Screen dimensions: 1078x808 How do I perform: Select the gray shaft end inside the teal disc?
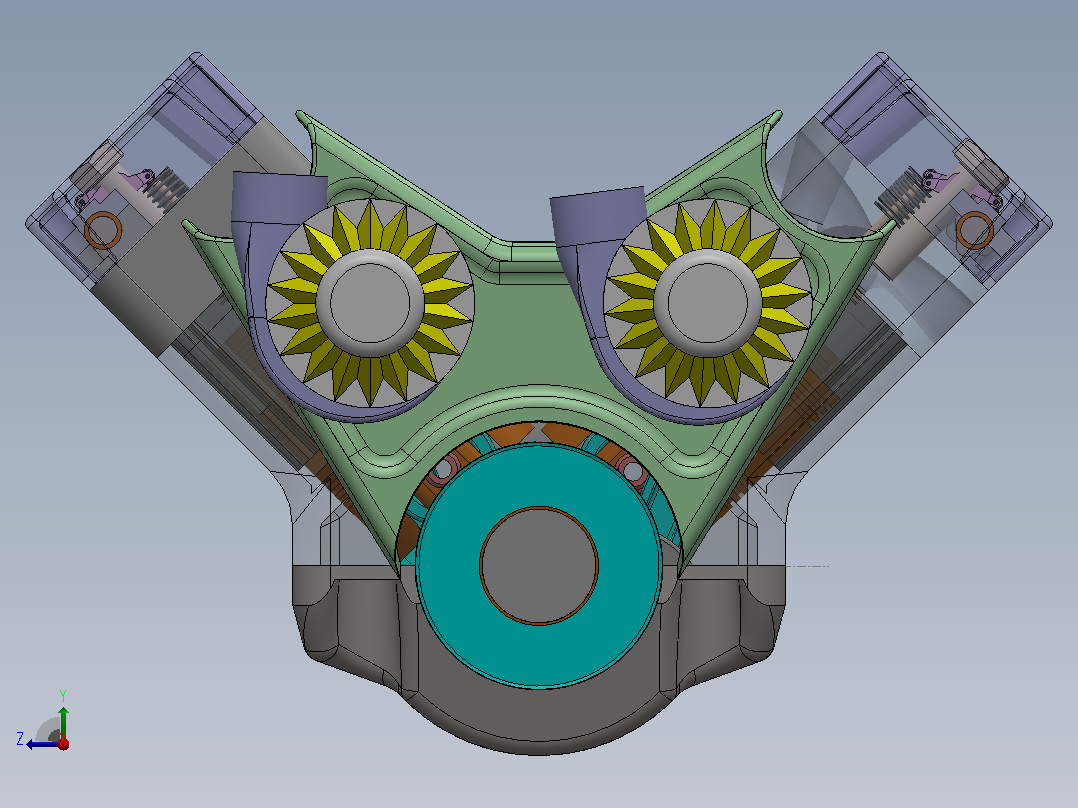539,566
